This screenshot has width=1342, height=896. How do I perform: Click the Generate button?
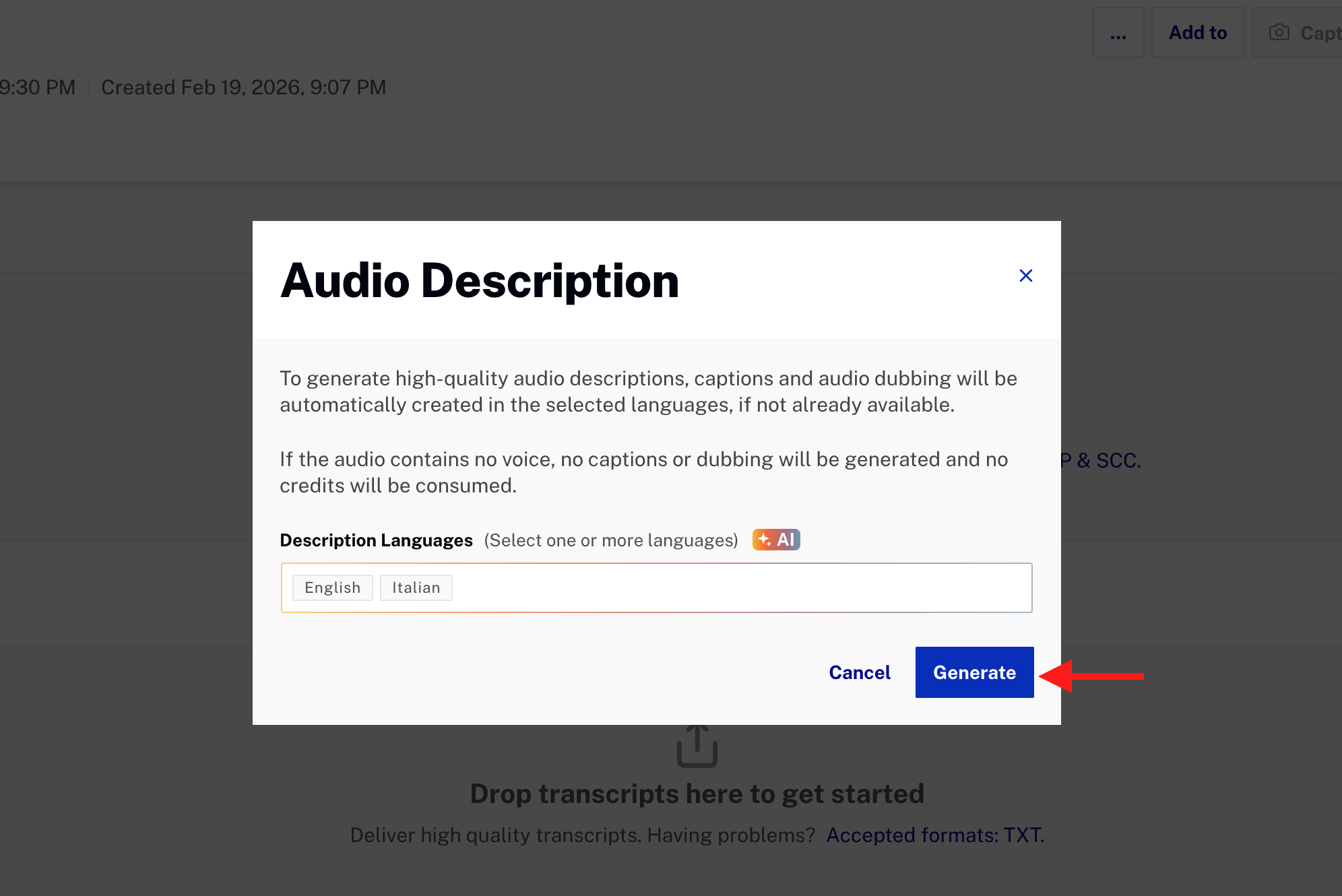tap(974, 672)
